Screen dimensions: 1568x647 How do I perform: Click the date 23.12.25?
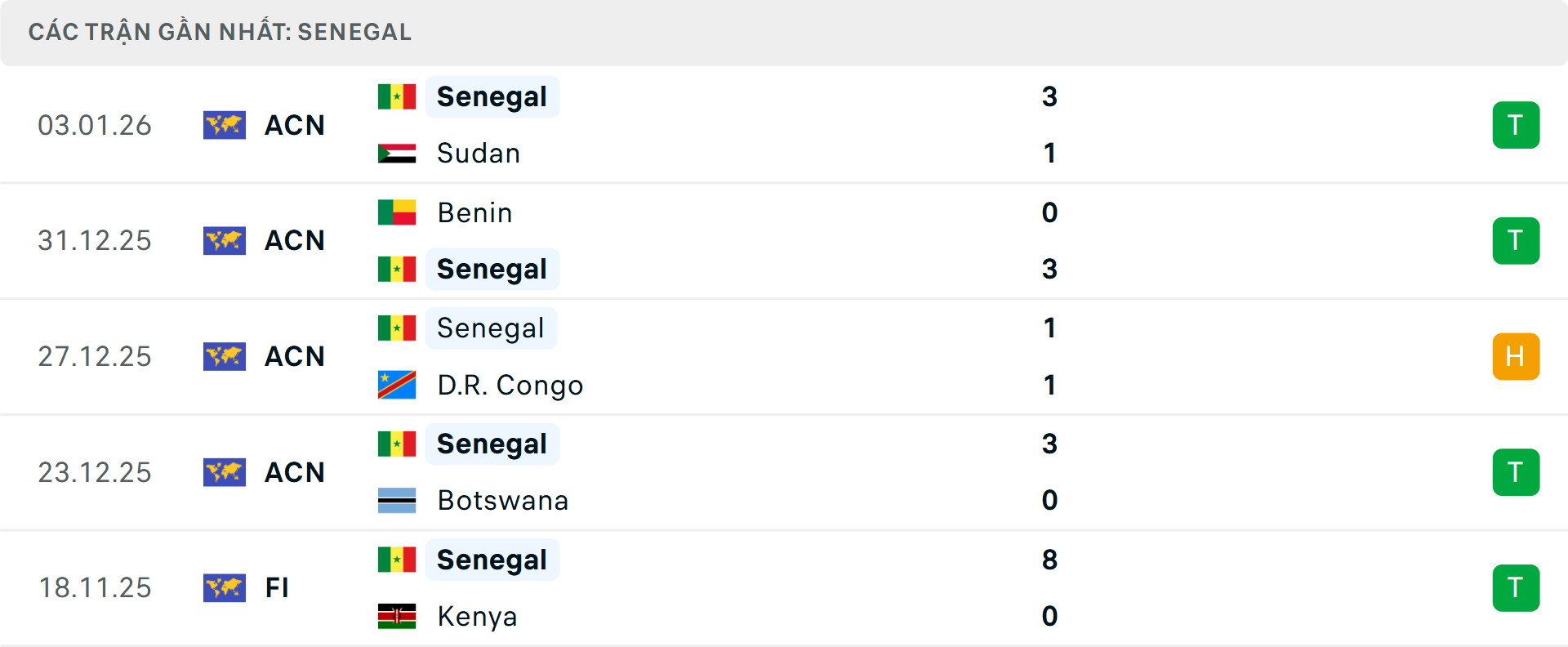coord(95,471)
